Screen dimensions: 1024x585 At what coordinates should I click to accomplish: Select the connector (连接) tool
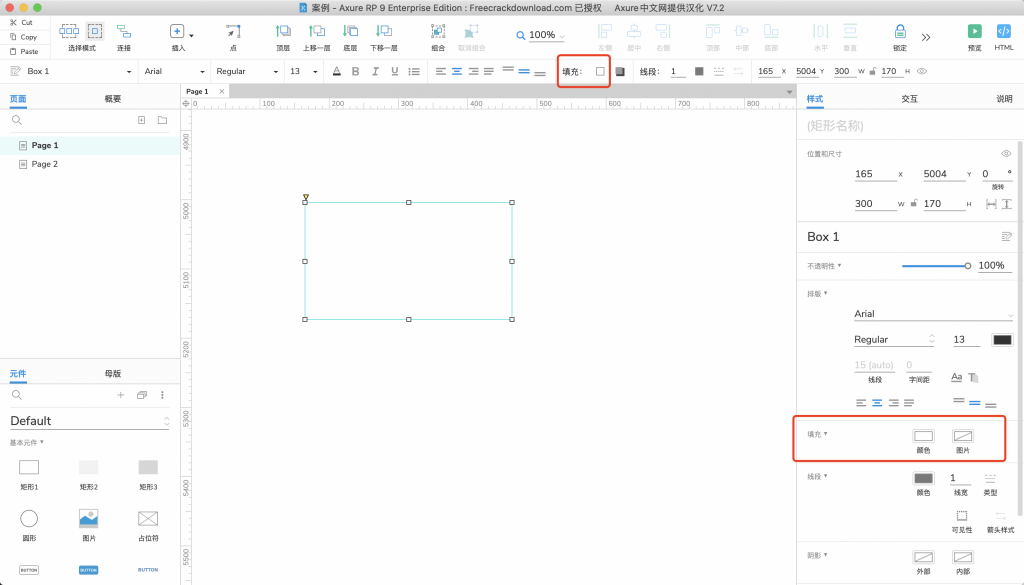(x=123, y=32)
